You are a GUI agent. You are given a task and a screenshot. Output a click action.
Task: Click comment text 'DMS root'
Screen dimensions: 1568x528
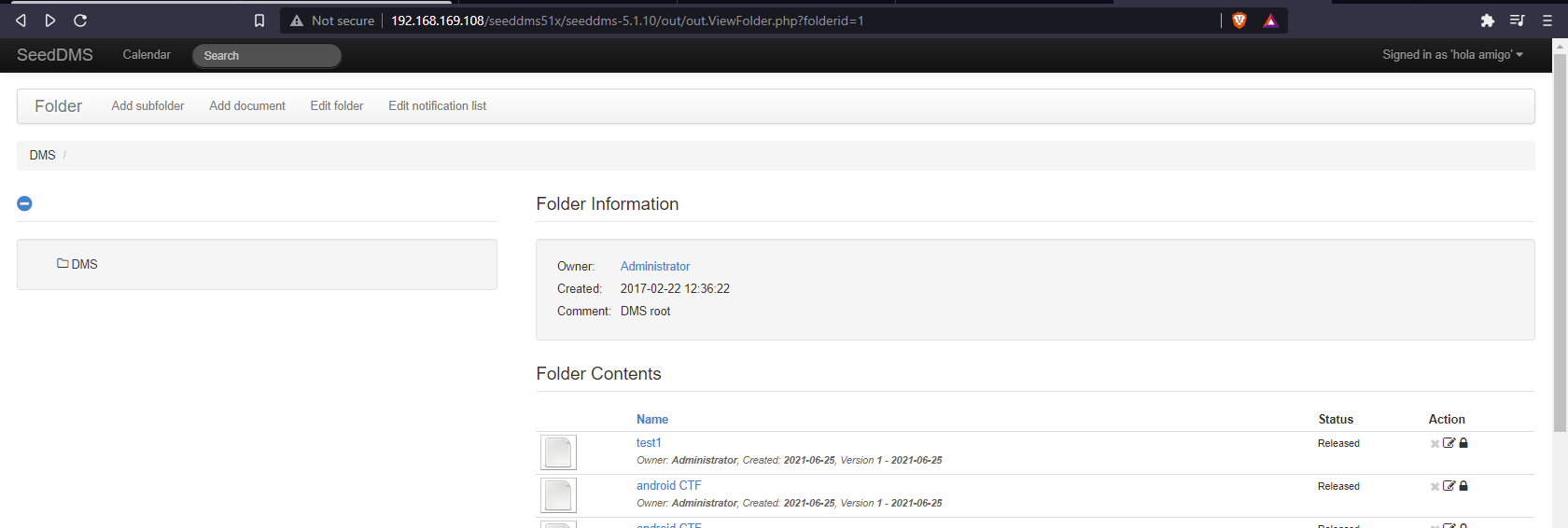tap(645, 312)
